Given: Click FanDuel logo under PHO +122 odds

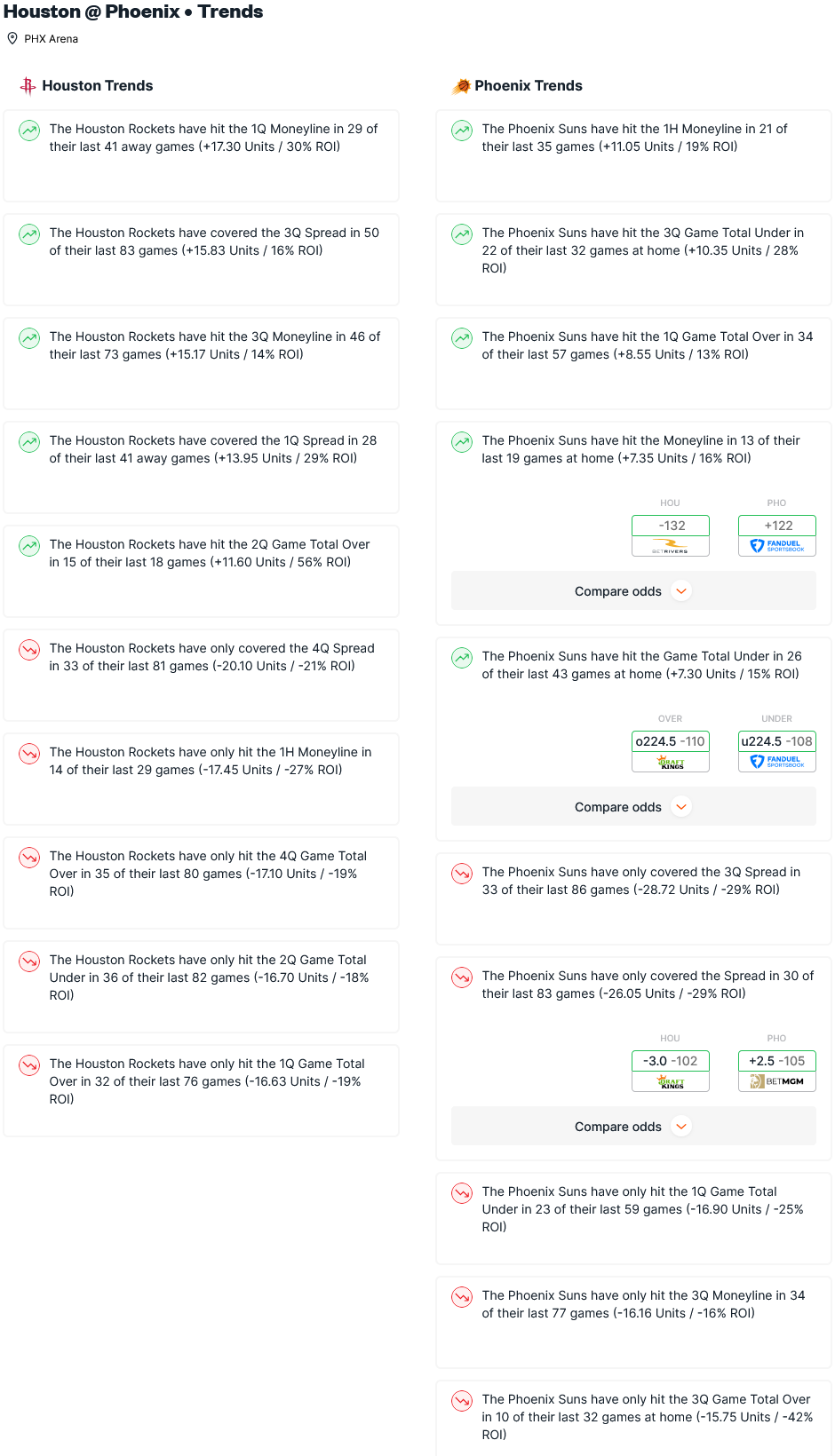Looking at the screenshot, I should point(777,546).
